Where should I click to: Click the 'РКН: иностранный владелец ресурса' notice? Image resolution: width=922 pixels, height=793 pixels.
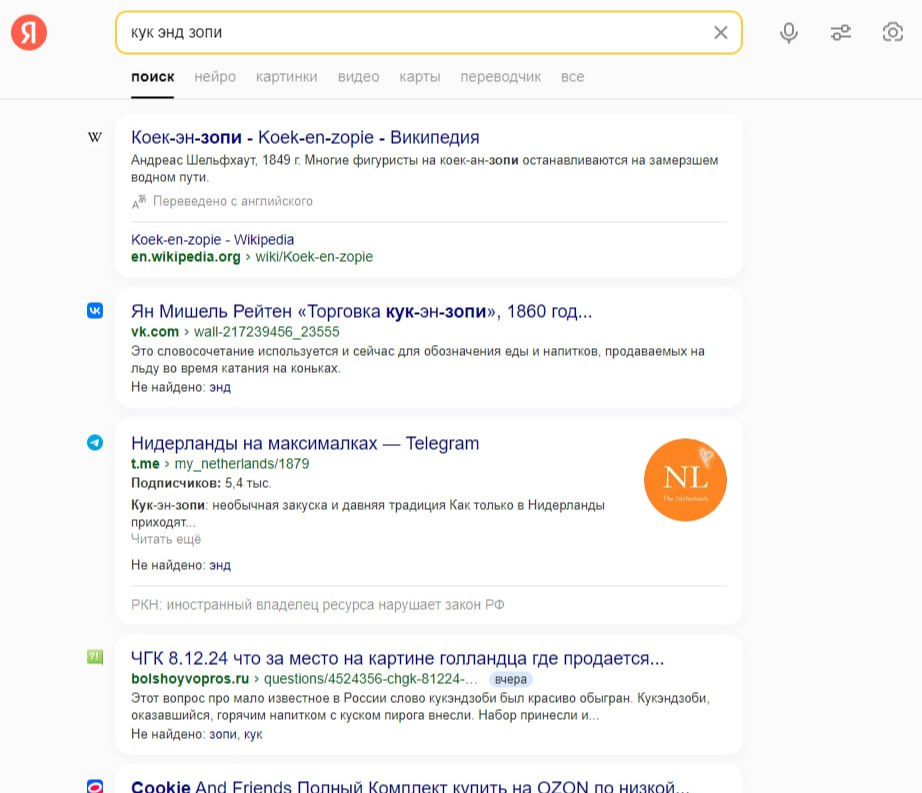pyautogui.click(x=318, y=605)
